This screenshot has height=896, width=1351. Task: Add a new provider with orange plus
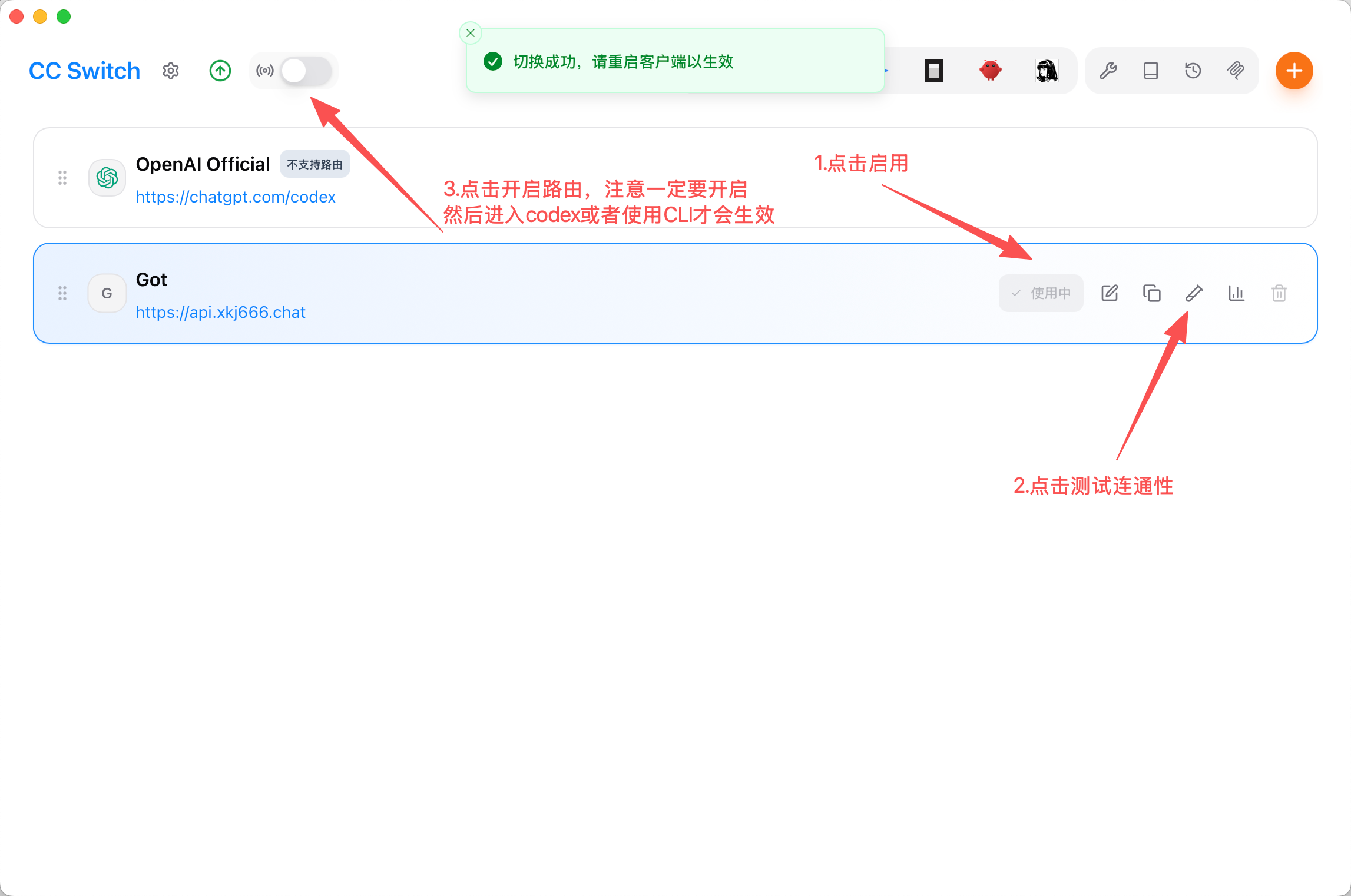coord(1294,71)
